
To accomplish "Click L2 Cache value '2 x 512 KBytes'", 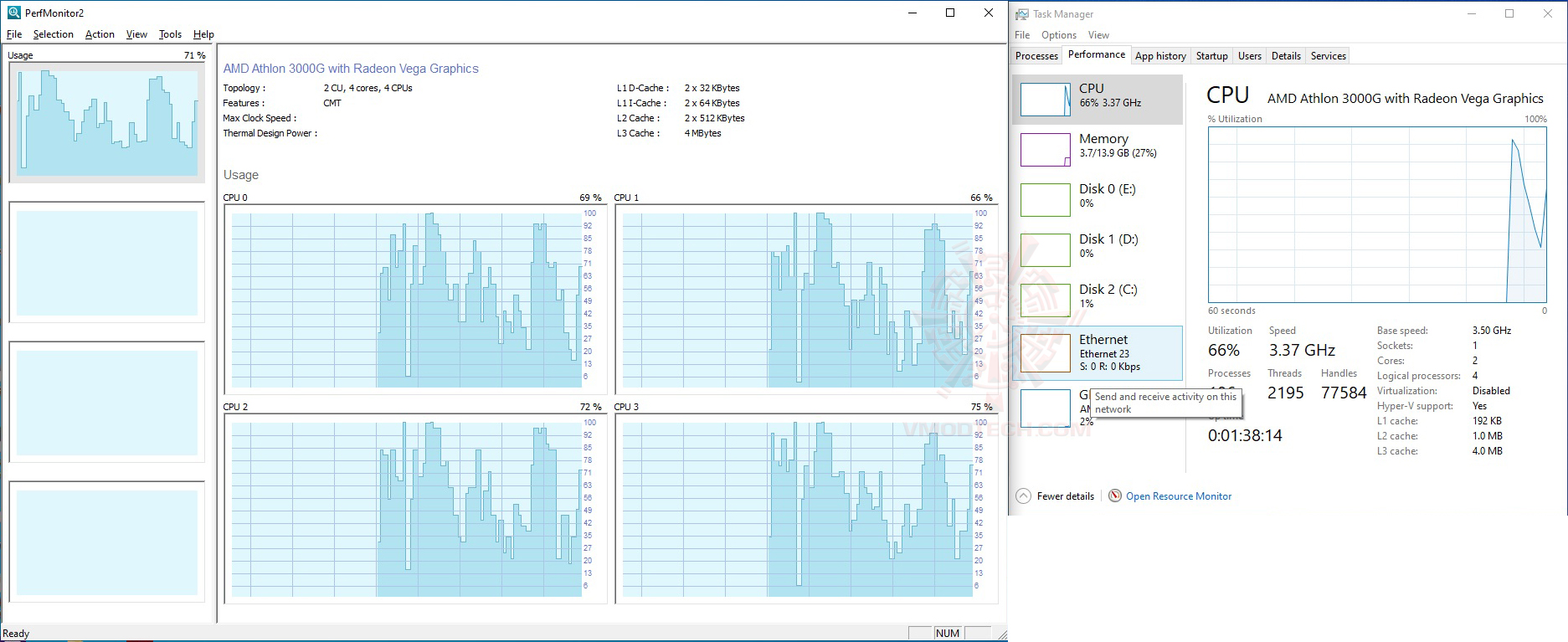I will 714,118.
